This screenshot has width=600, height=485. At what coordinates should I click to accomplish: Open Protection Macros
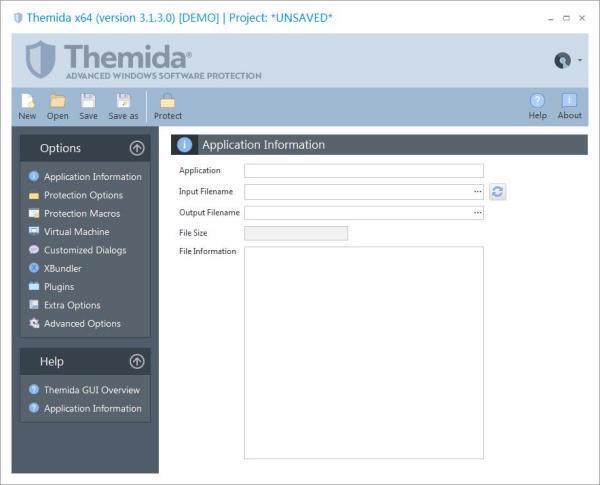(82, 213)
